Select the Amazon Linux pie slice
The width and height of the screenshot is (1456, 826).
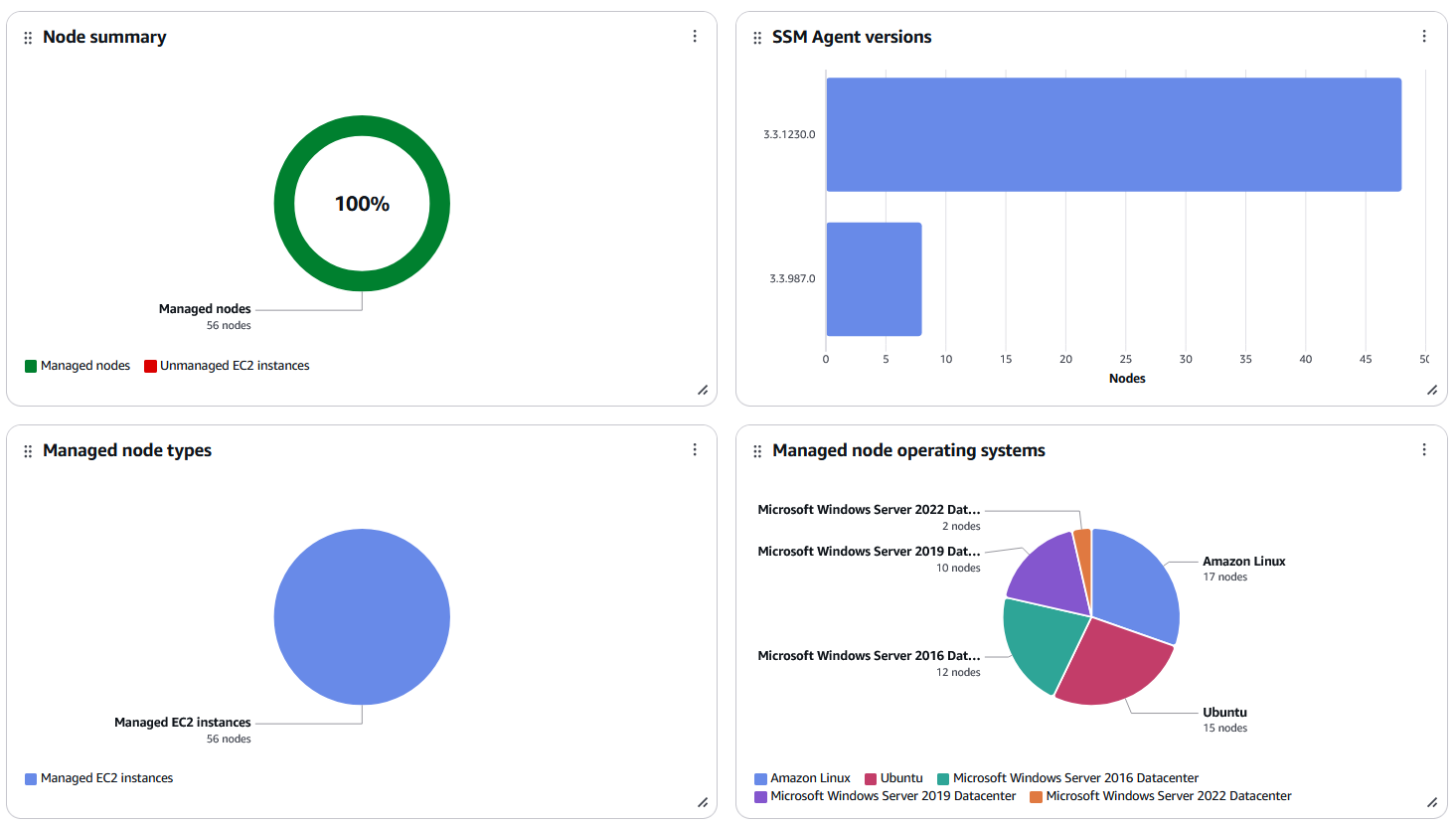1138,586
